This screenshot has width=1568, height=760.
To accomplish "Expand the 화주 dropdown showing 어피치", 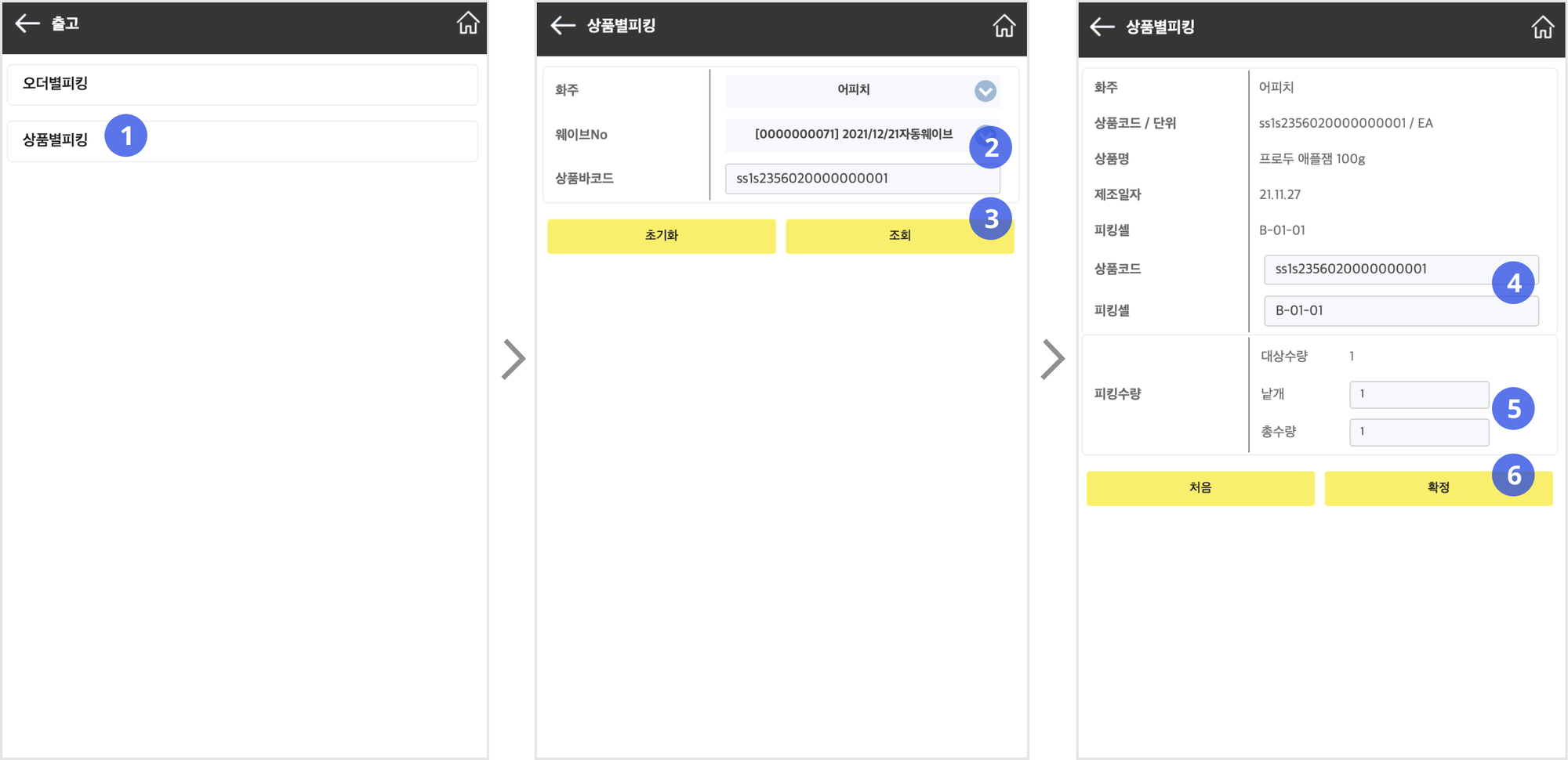I will coord(862,91).
